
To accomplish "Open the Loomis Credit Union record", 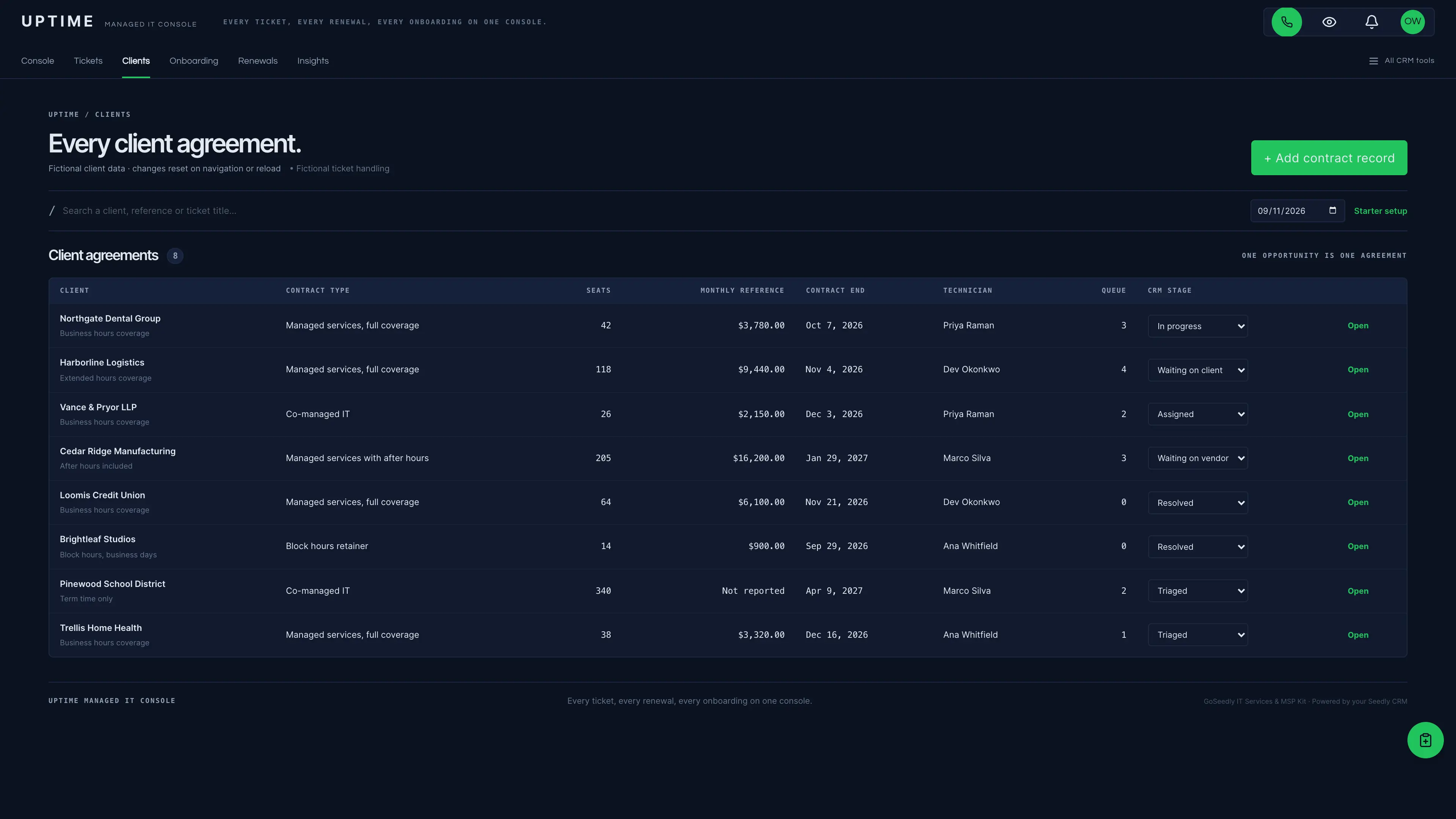I will point(1358,502).
